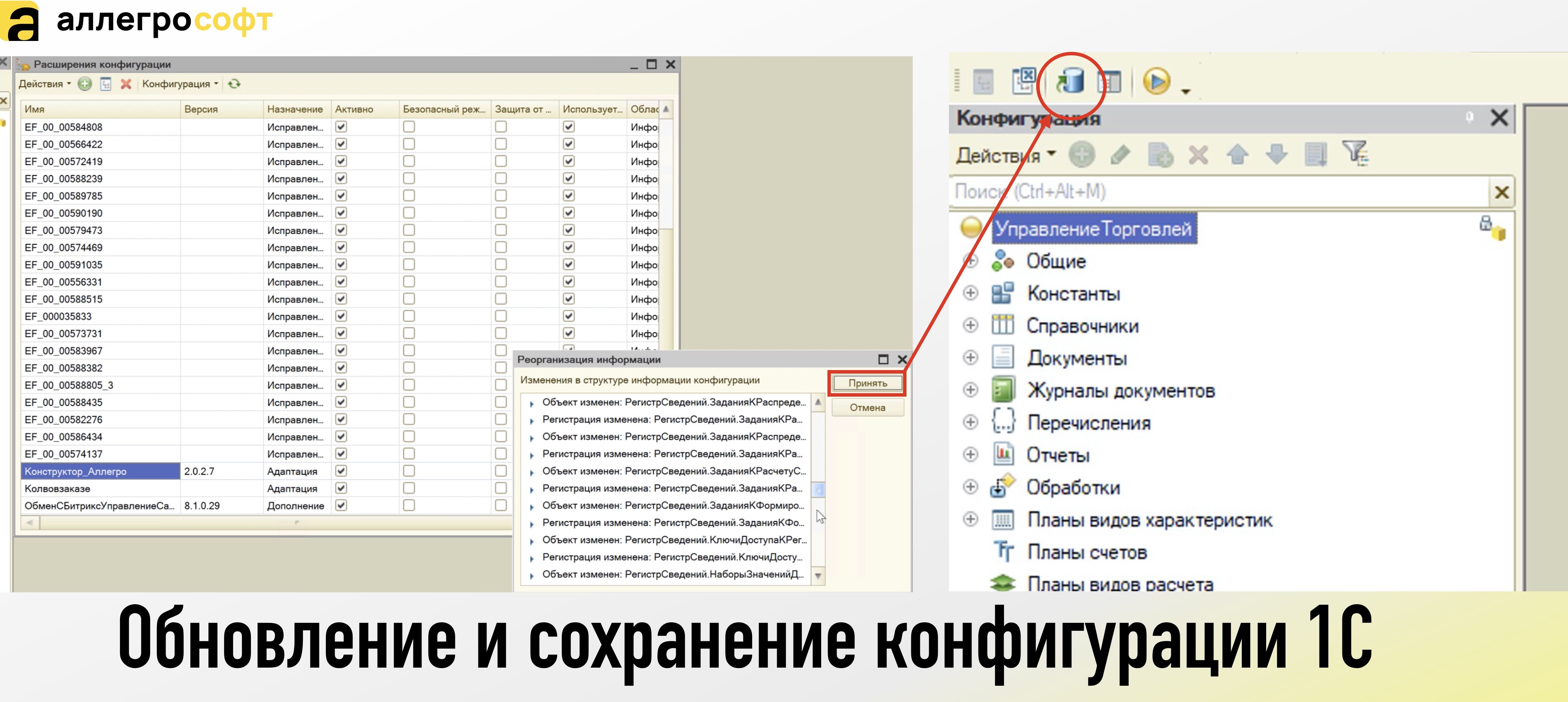Click the list icon next to add in extensions toolbar
This screenshot has height=702, width=1568.
pos(106,84)
